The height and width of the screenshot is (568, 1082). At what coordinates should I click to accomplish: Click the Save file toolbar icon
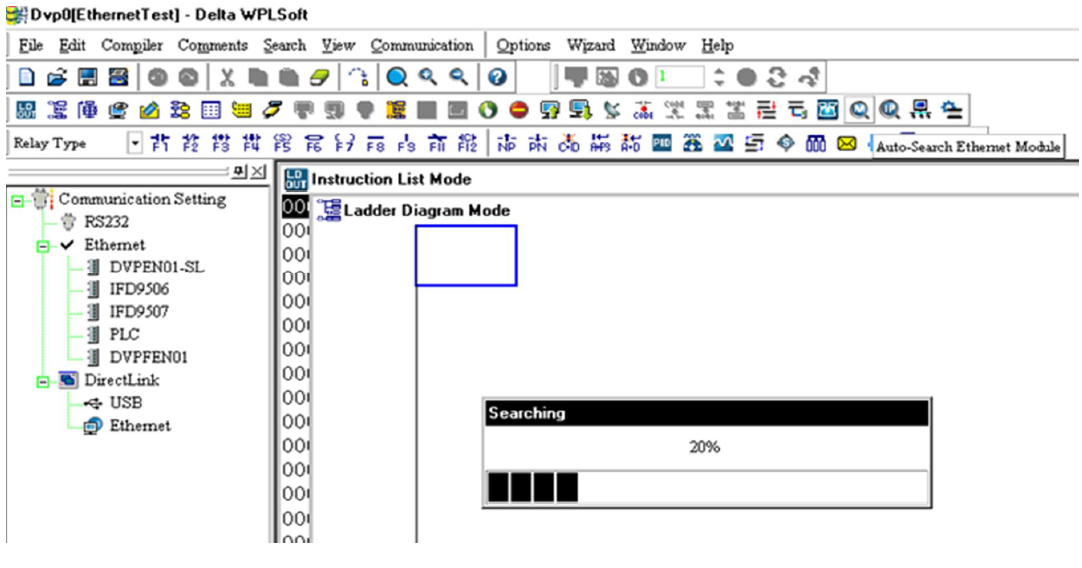[88, 77]
